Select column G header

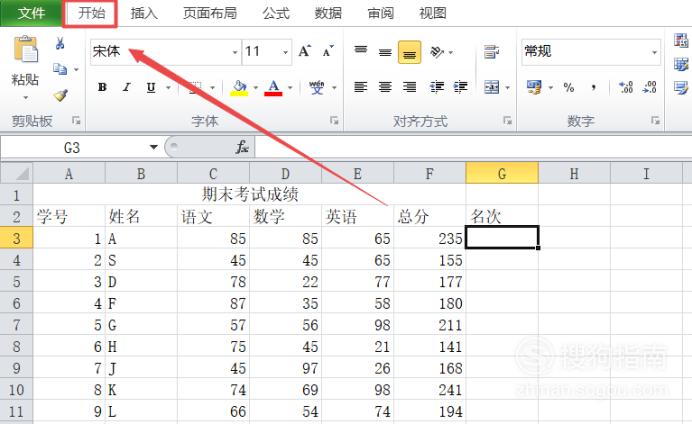[502, 173]
